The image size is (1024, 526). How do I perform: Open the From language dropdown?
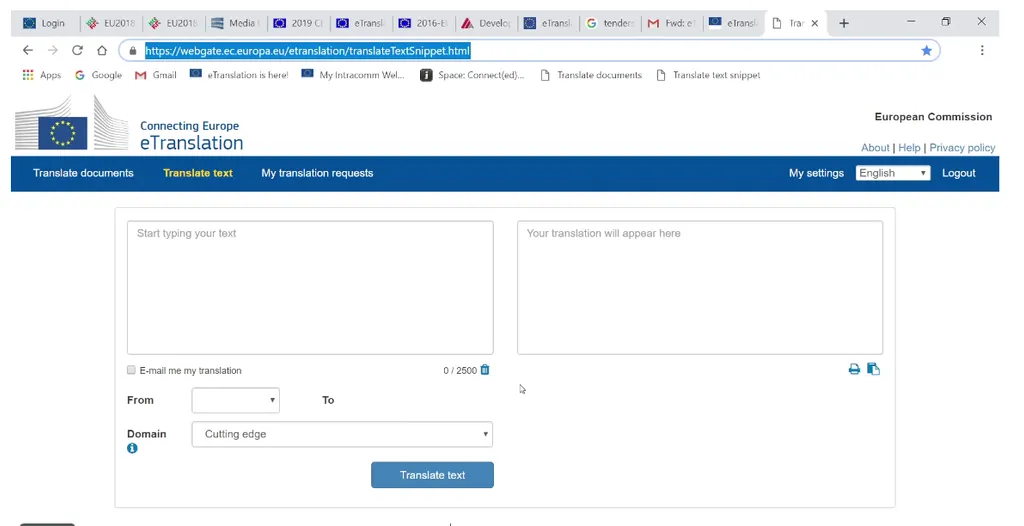tap(236, 400)
